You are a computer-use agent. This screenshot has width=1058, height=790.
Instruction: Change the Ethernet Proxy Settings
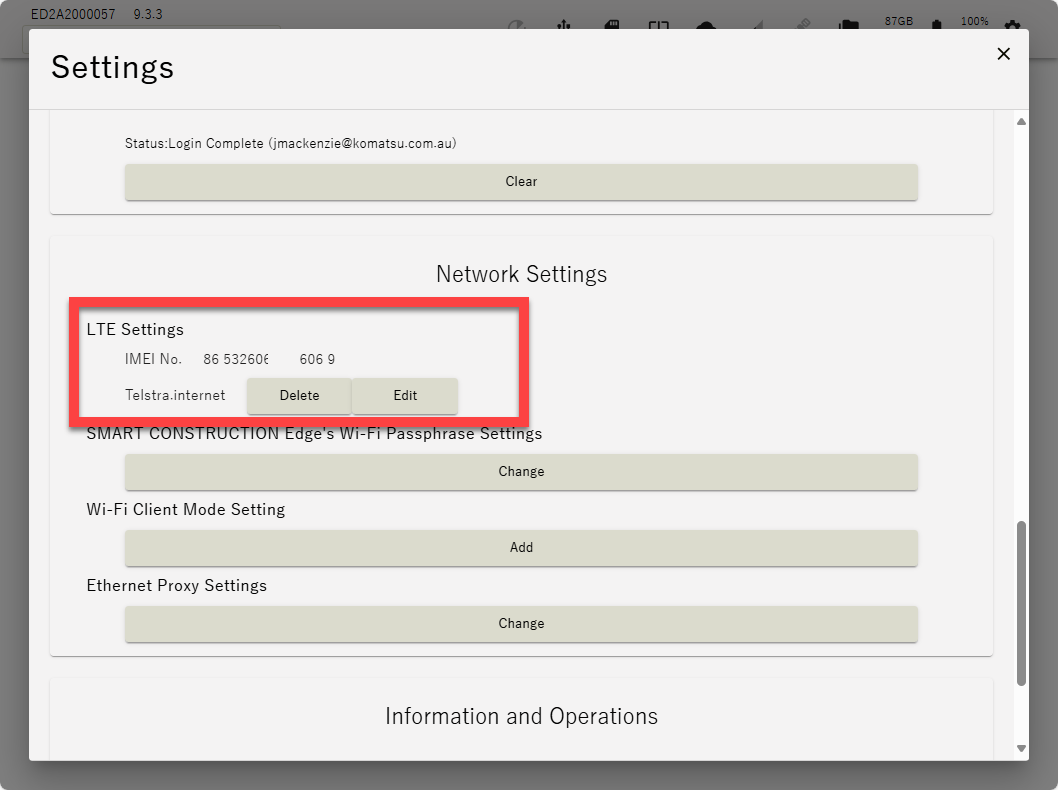pos(521,623)
